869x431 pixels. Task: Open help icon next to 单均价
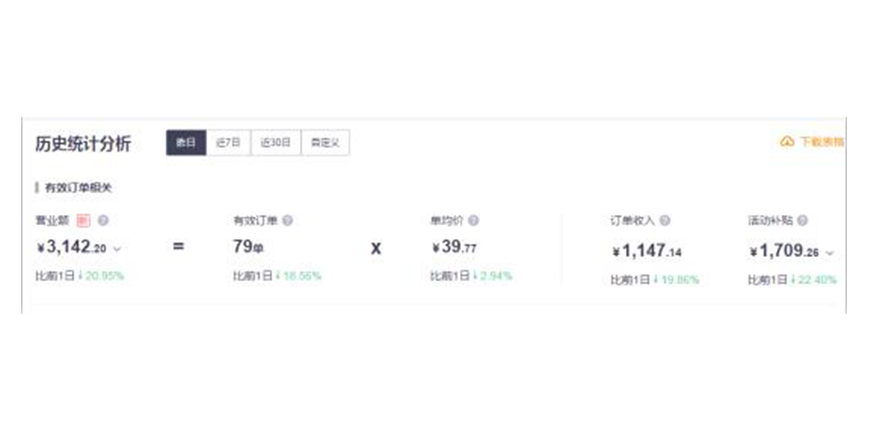(473, 220)
